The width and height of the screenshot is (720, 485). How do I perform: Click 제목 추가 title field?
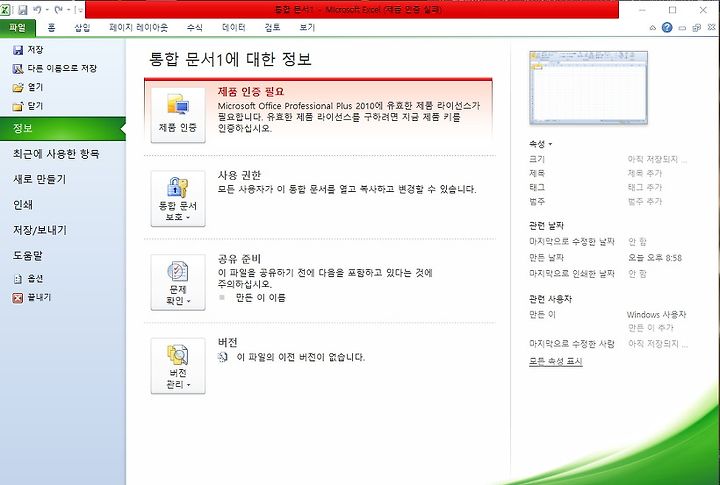(x=645, y=174)
